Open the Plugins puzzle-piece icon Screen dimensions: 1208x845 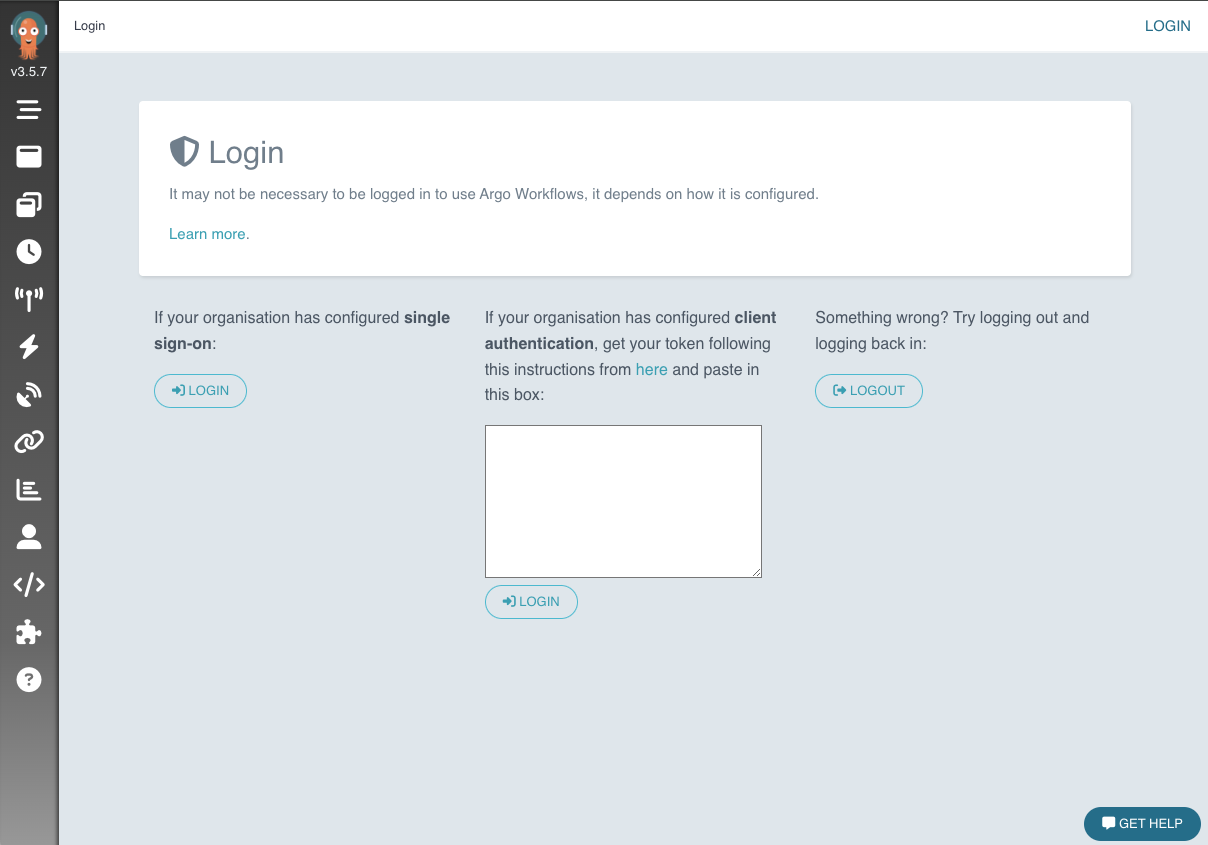pos(29,632)
